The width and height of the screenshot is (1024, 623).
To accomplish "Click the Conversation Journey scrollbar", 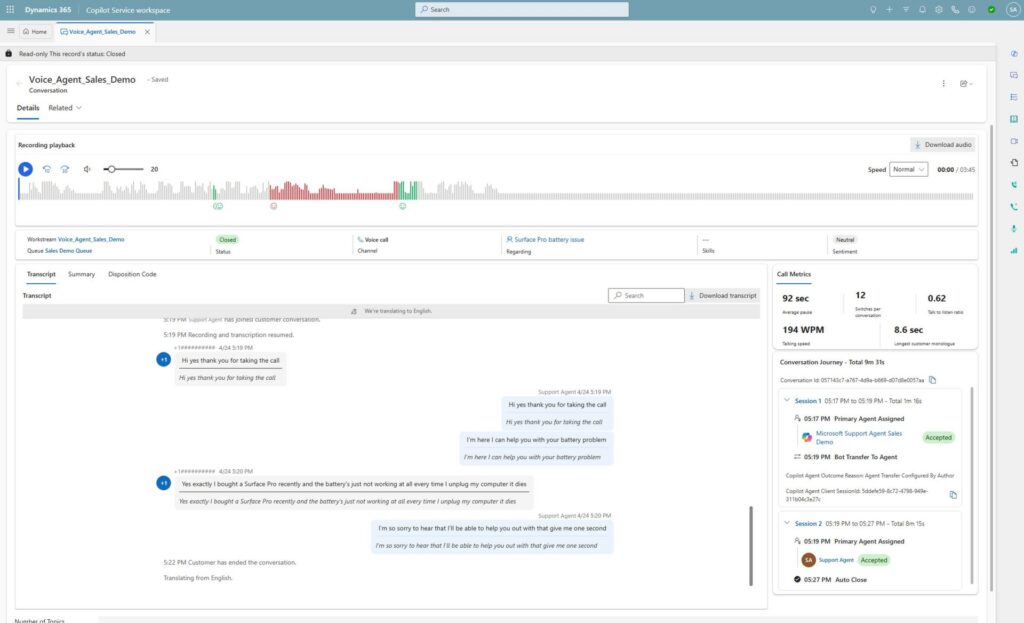I will point(972,485).
